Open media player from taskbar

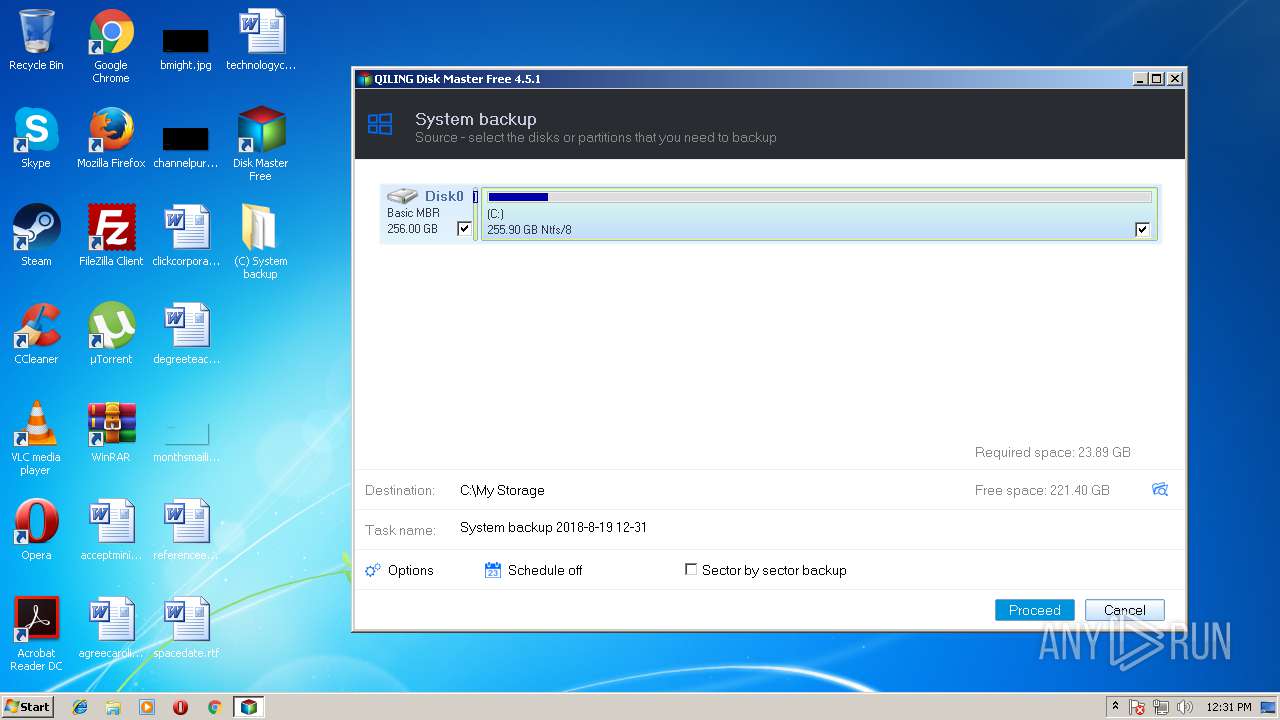point(147,707)
